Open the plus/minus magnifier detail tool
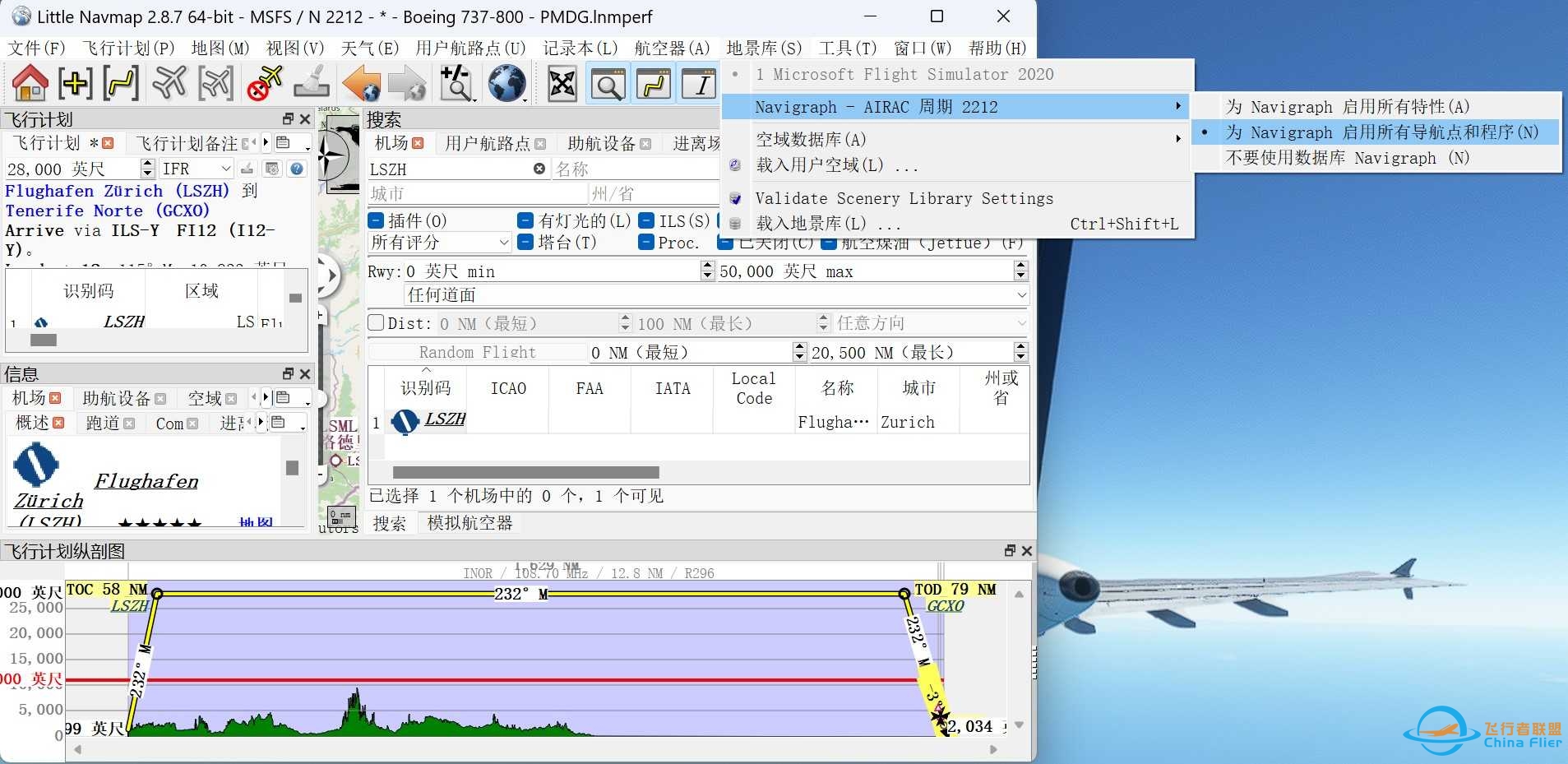 [x=456, y=83]
